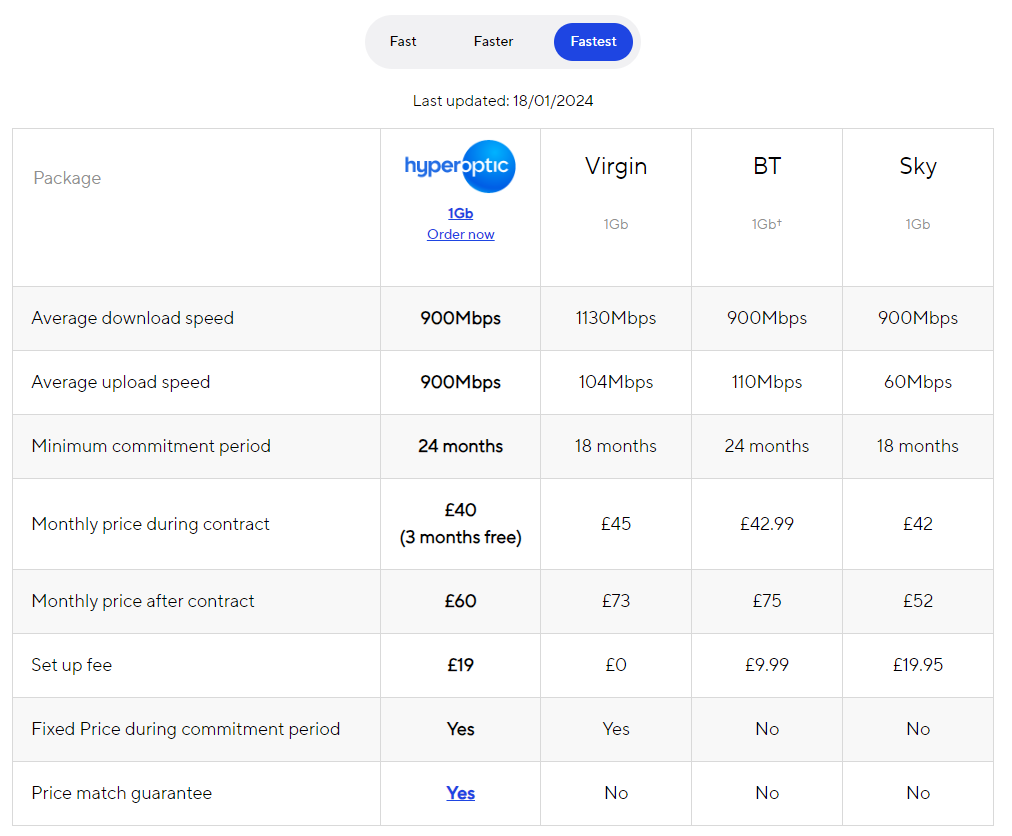Open the Hyperoptic 1Gb package link
Screen dimensions: 1012x836
point(460,213)
